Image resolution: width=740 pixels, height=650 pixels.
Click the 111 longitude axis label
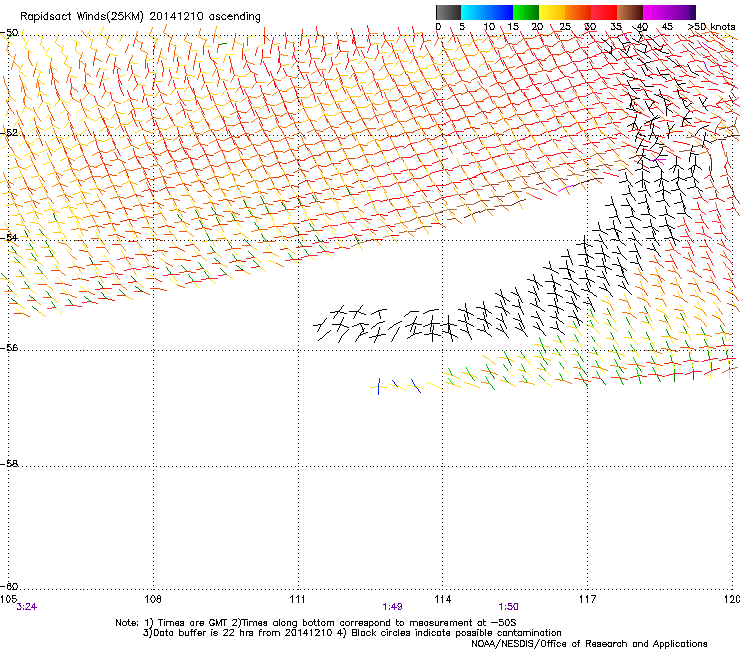pyautogui.click(x=297, y=599)
